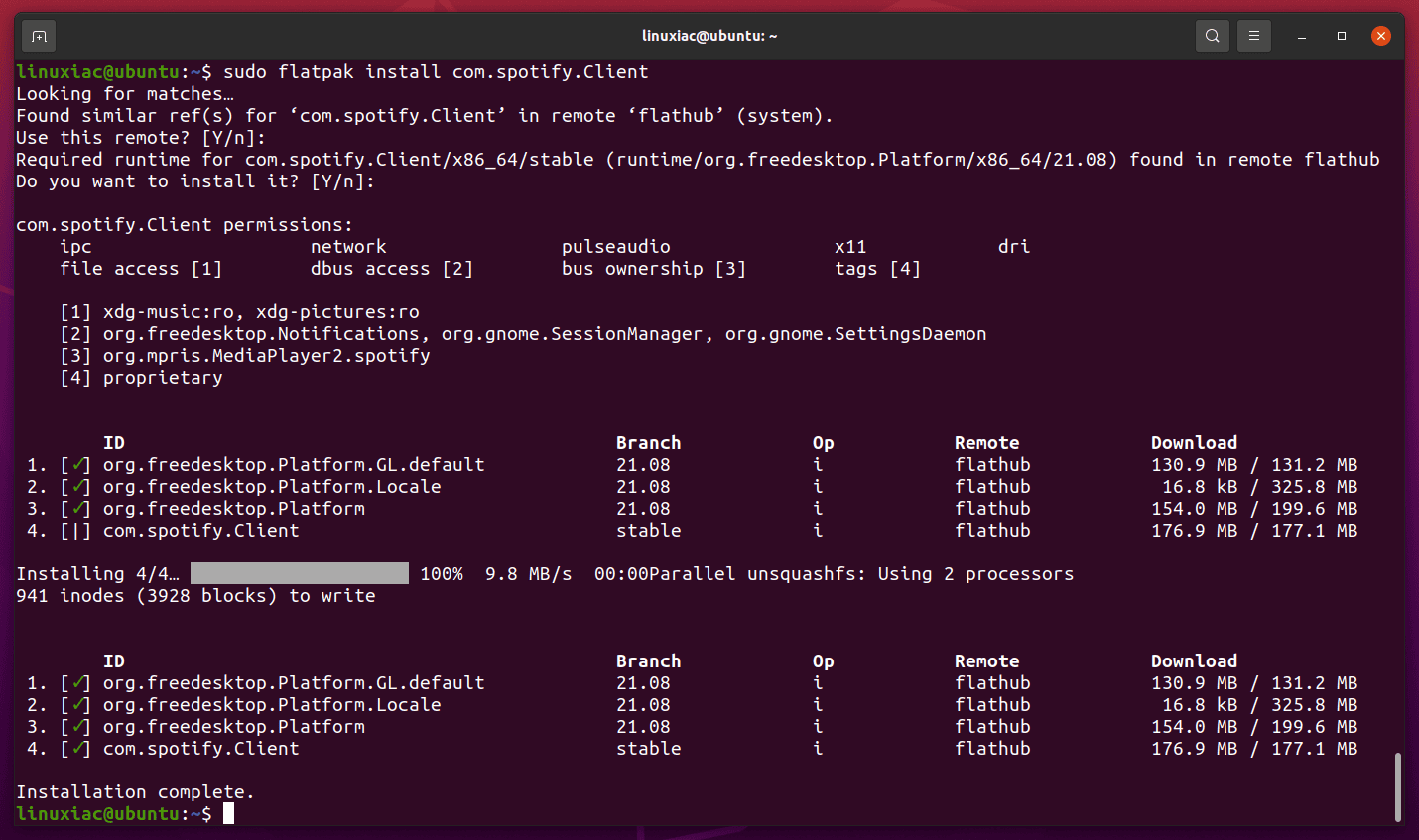Image resolution: width=1419 pixels, height=840 pixels.
Task: Click the terminal cursor at the prompt
Action: coord(229,813)
